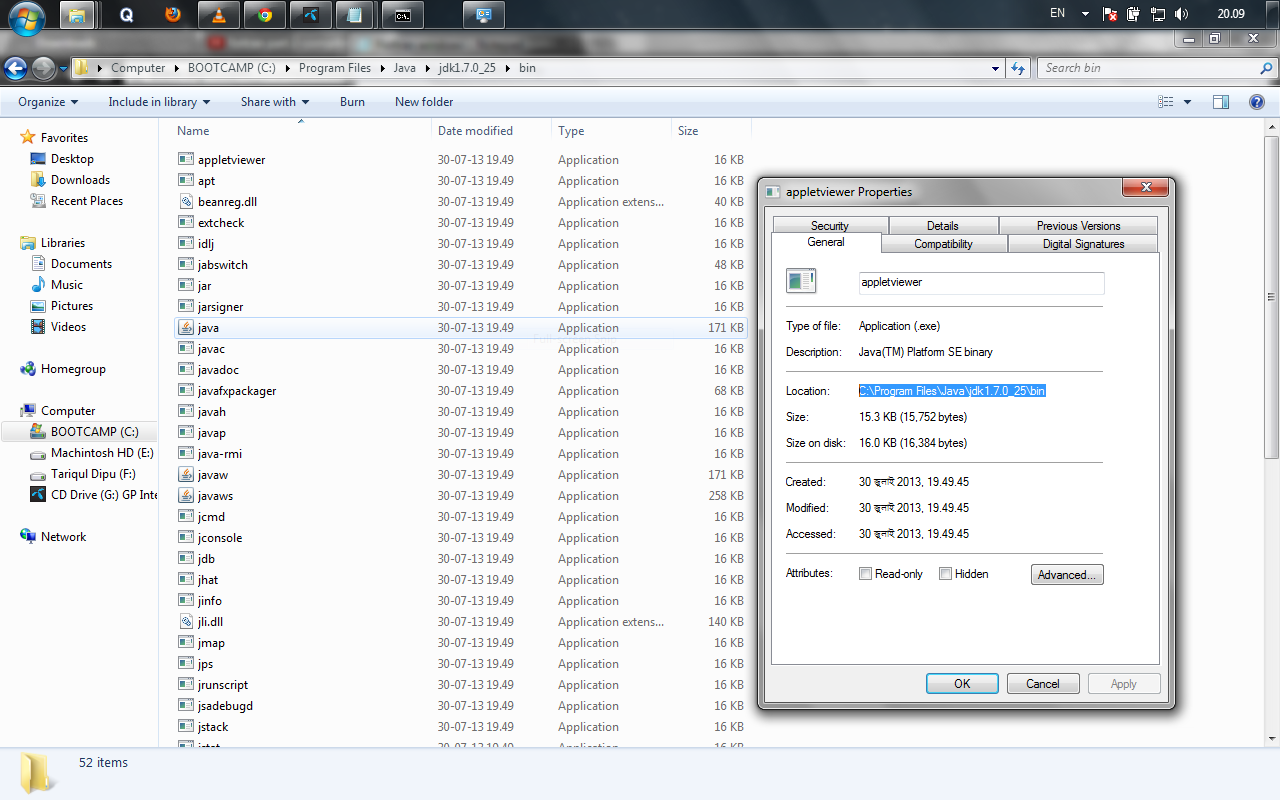Click the address bar refresh icon
This screenshot has width=1280, height=800.
tap(1018, 68)
